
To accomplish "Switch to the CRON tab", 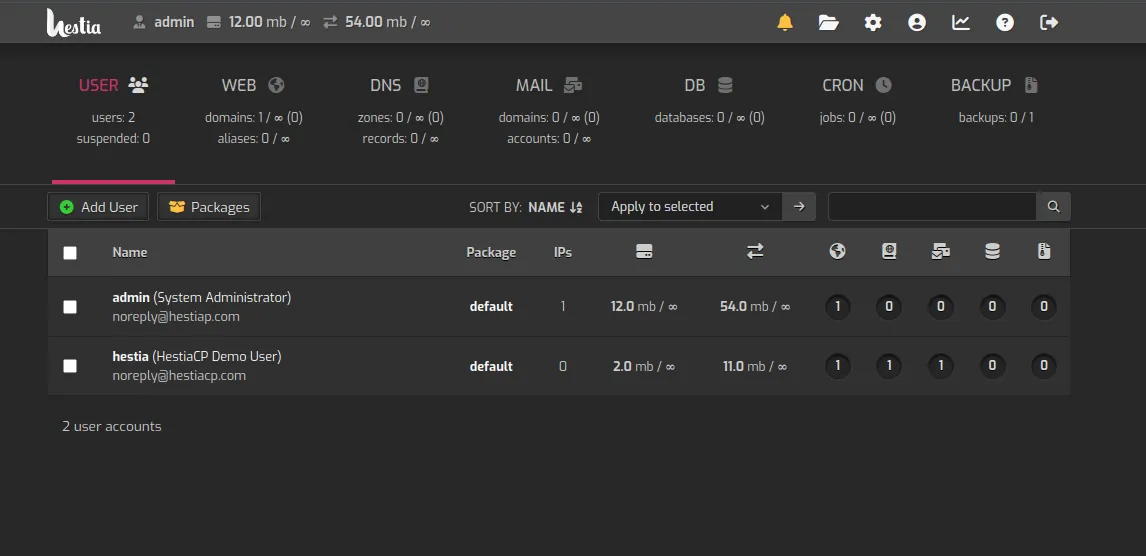I will point(857,85).
